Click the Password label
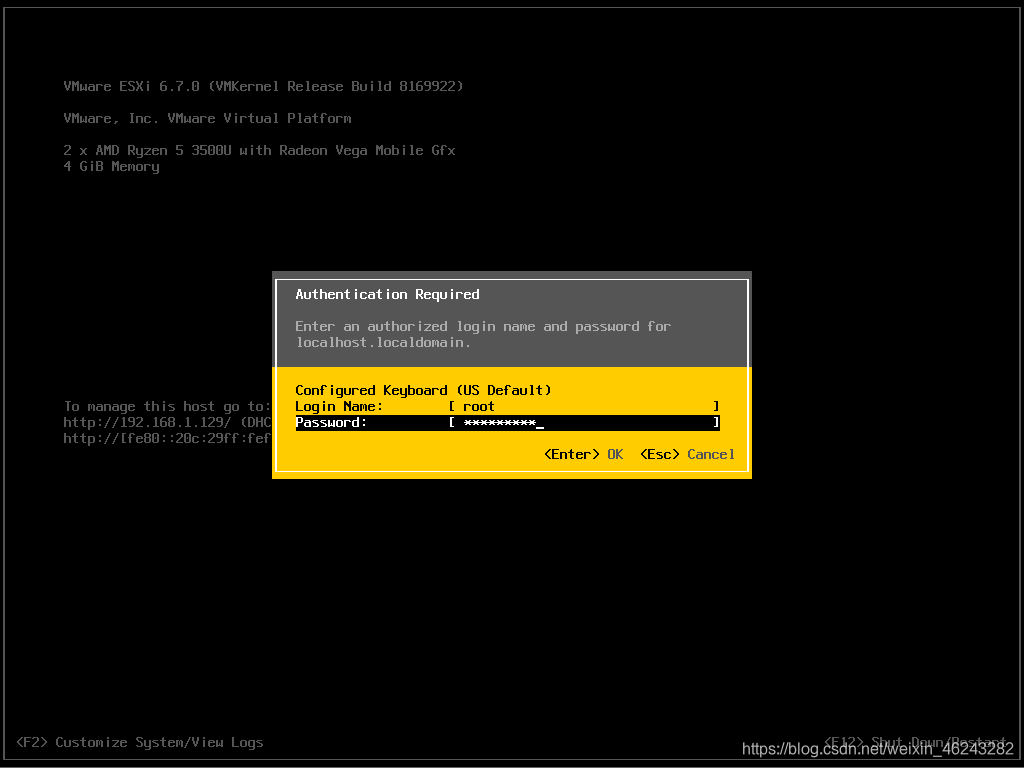Screen dimensions: 1024x768 click(331, 423)
